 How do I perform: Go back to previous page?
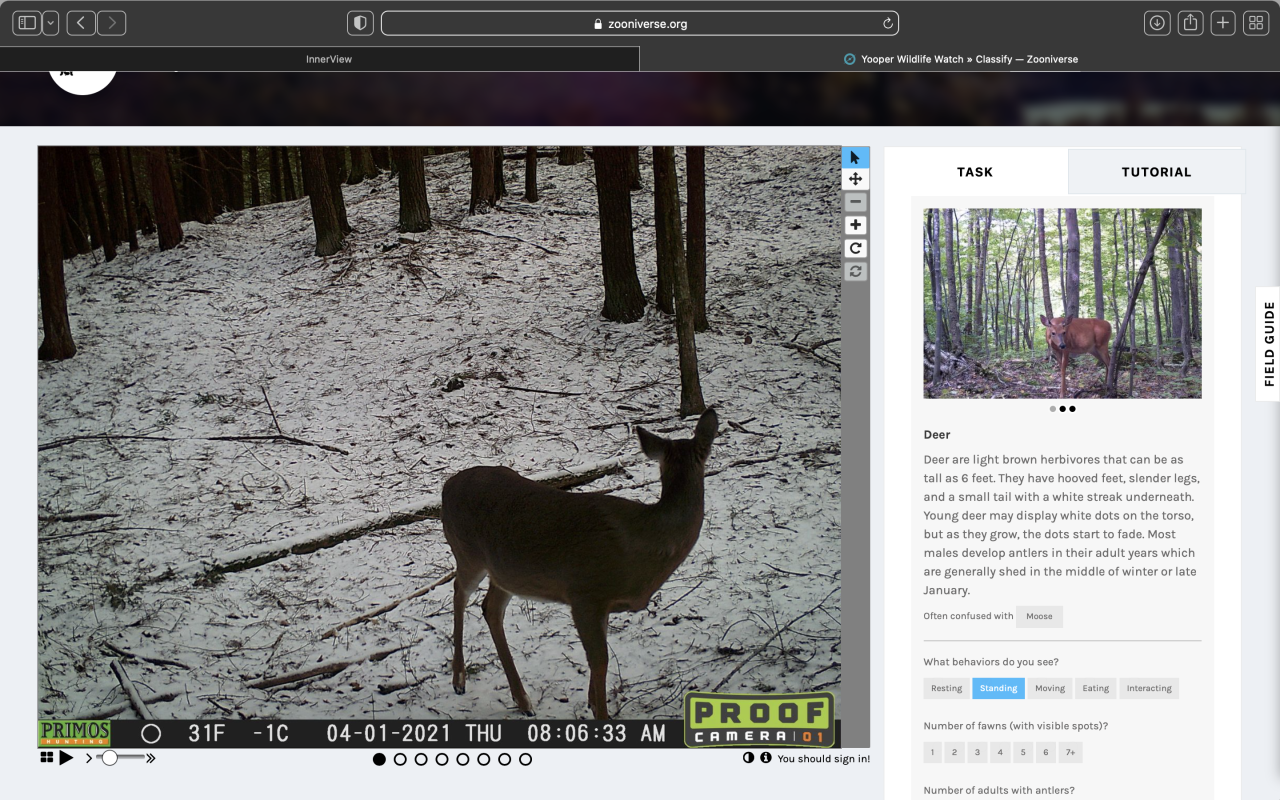click(x=80, y=23)
